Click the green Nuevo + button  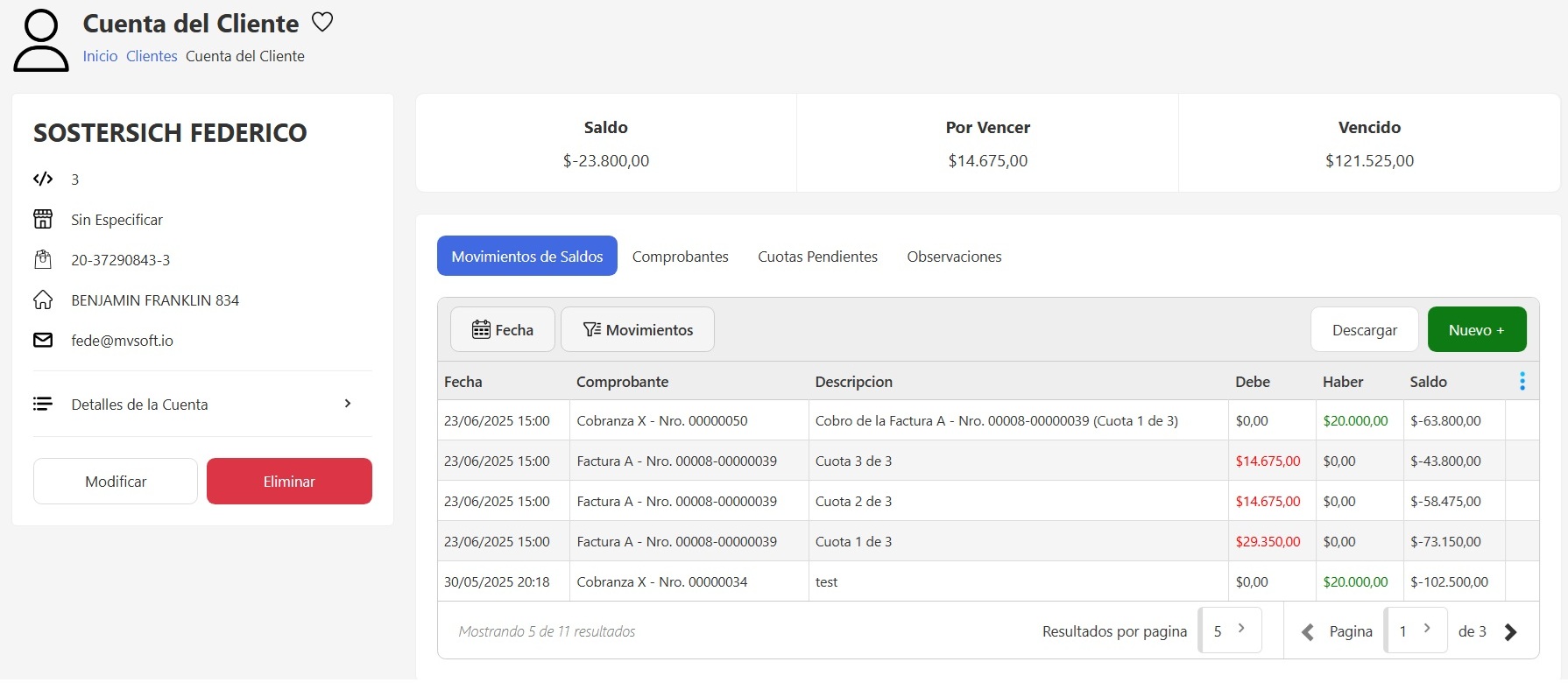pyautogui.click(x=1476, y=330)
